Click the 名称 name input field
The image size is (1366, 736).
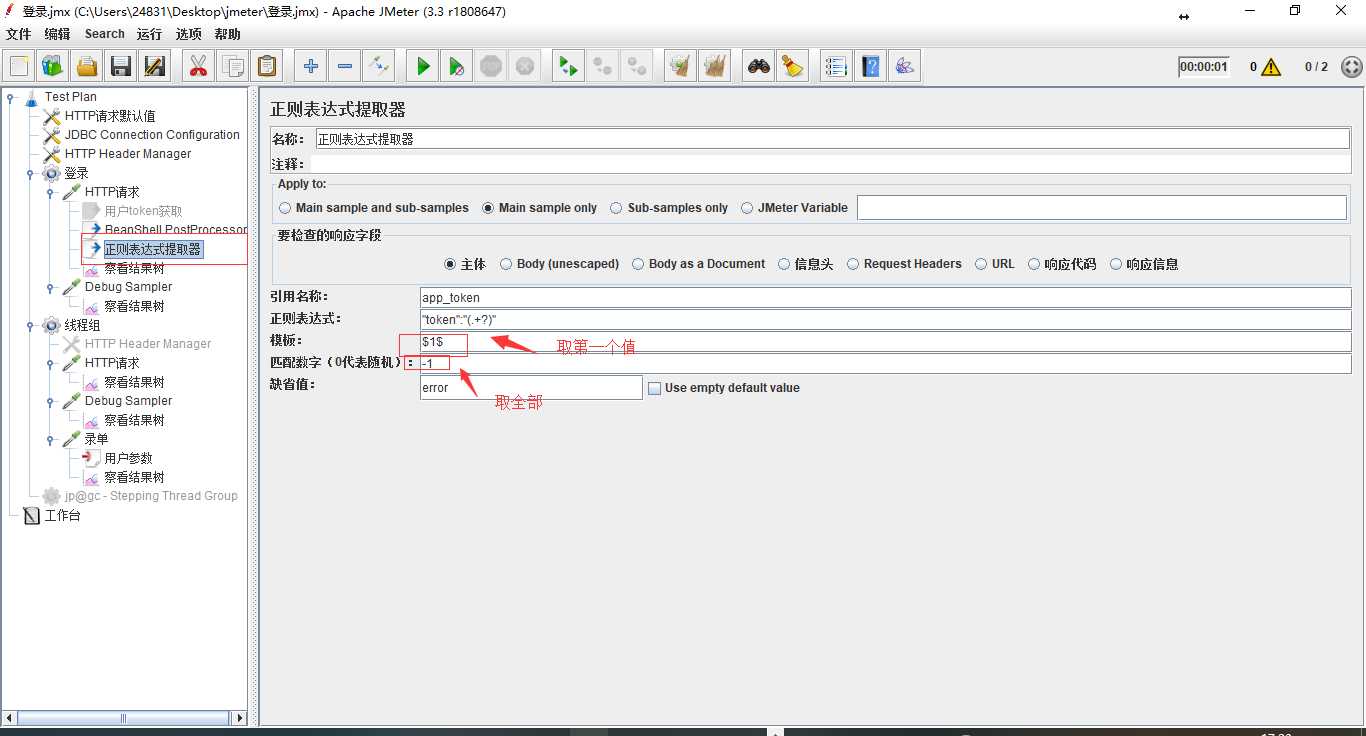(833, 139)
